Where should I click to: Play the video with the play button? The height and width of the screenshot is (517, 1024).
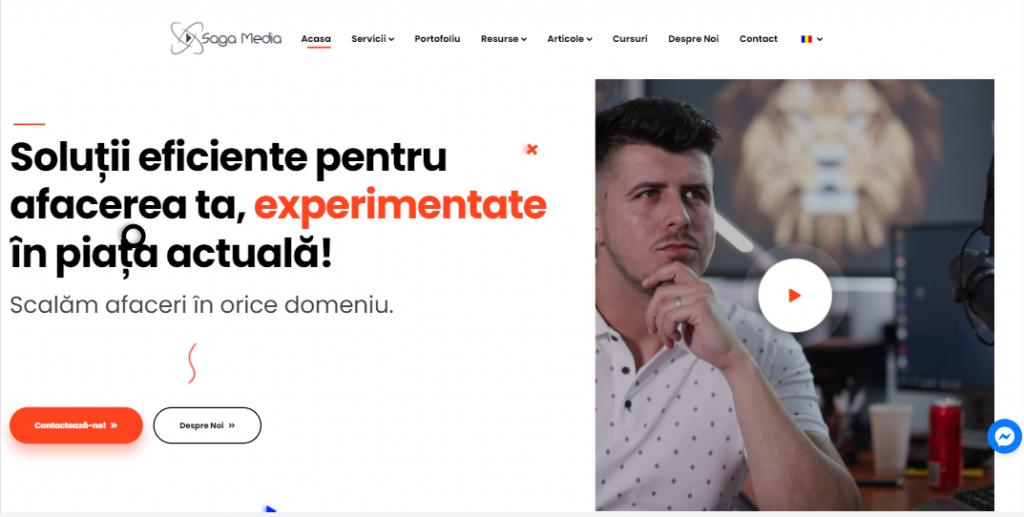click(x=795, y=296)
